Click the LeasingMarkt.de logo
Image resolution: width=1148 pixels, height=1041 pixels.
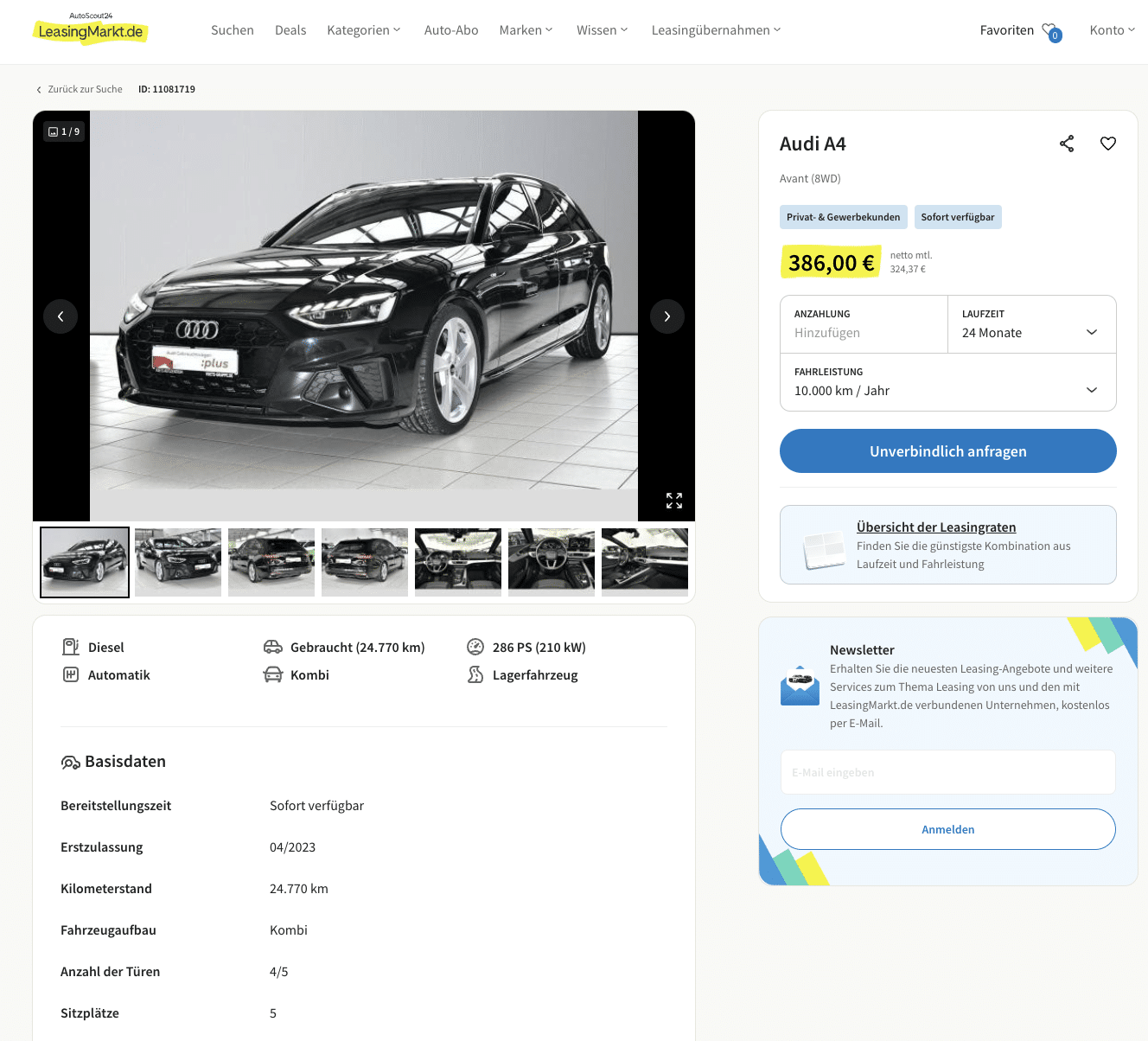click(91, 29)
